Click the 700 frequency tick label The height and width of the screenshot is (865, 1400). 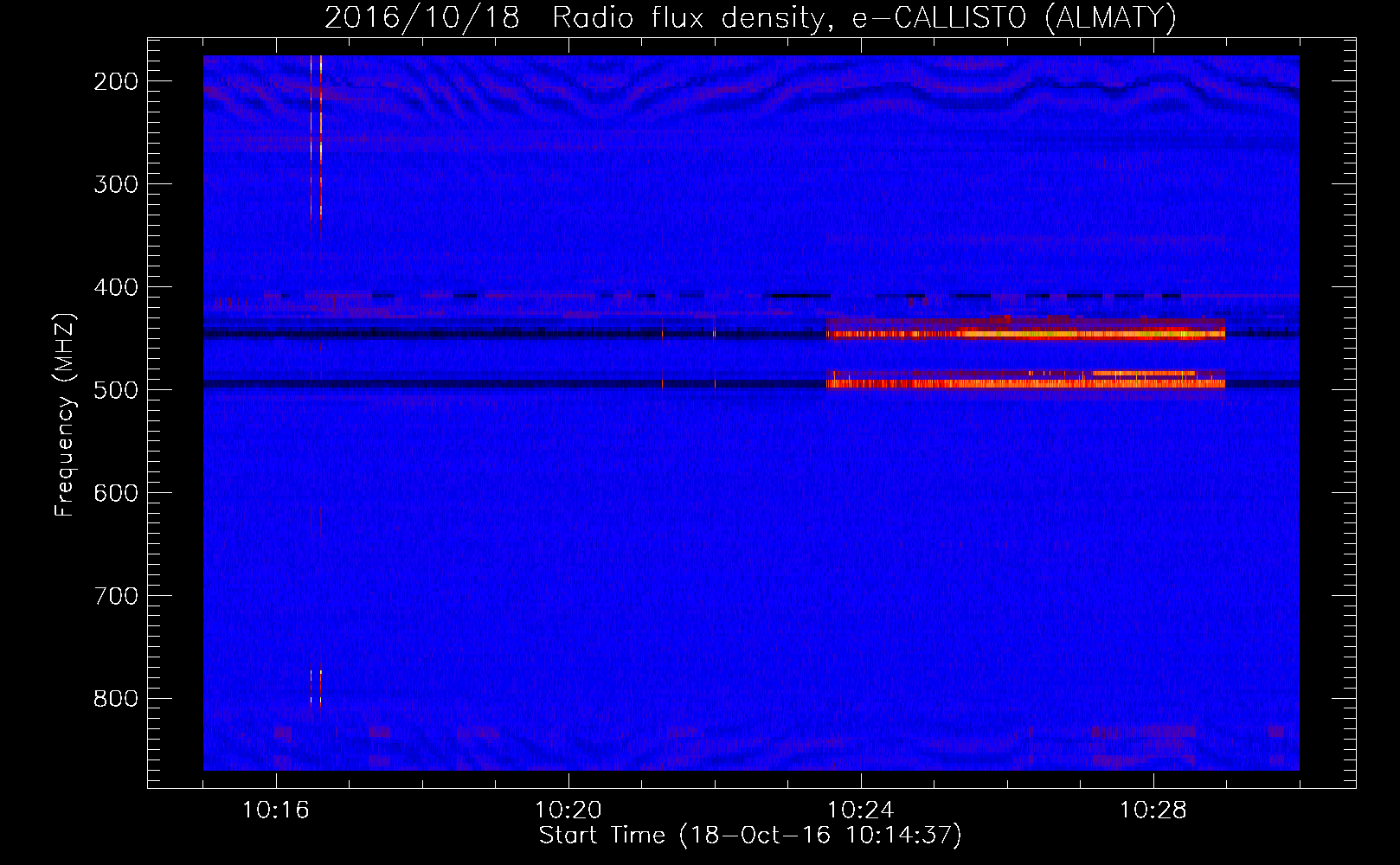(x=115, y=596)
